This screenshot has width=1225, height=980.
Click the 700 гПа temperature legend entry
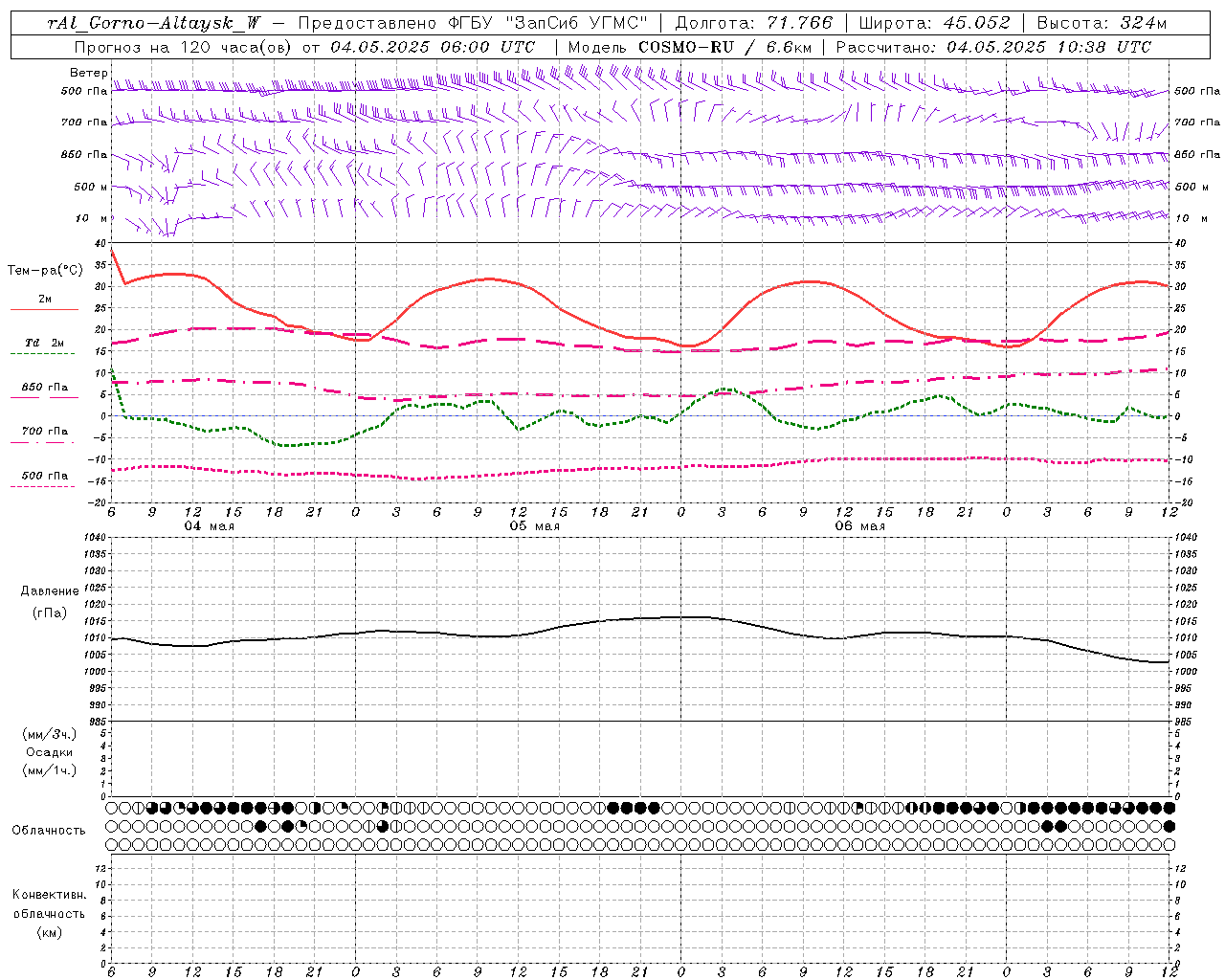tap(44, 432)
